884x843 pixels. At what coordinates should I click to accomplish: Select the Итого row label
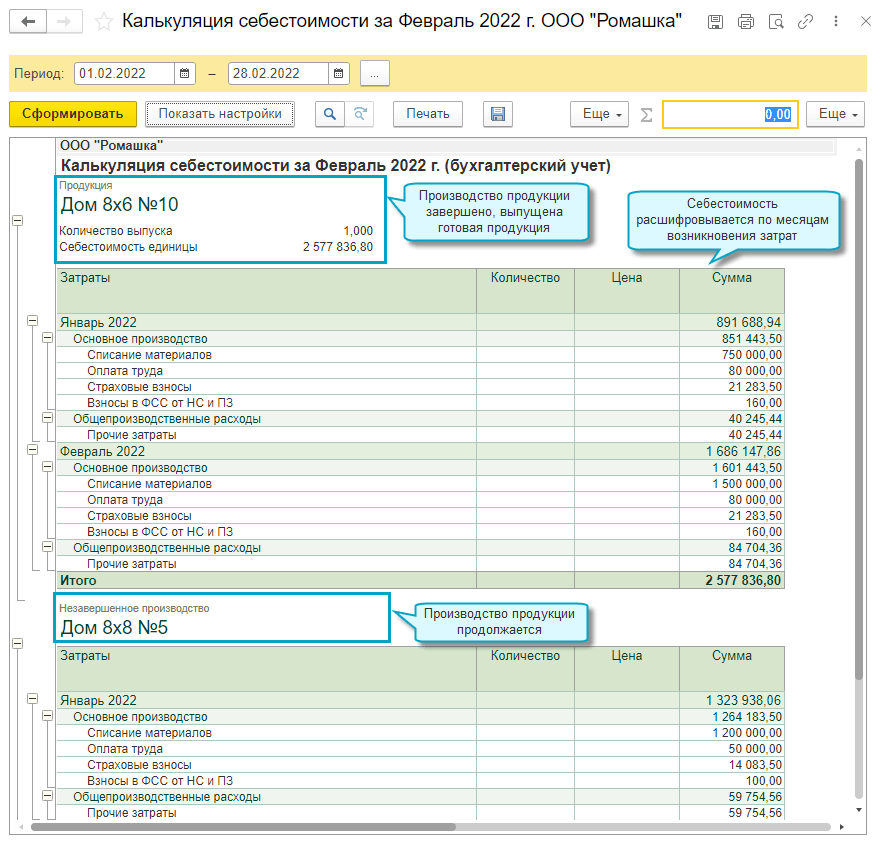pos(78,581)
